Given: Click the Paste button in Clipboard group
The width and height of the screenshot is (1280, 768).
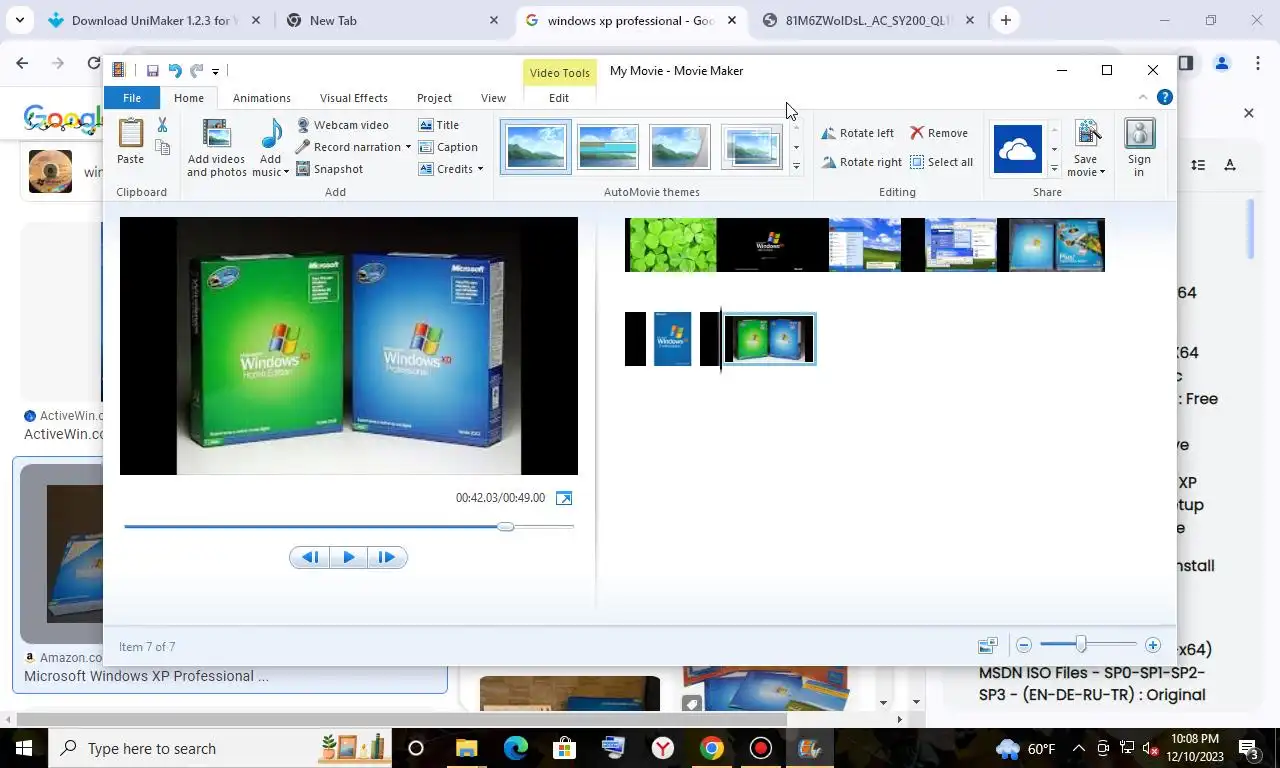Looking at the screenshot, I should [131, 142].
